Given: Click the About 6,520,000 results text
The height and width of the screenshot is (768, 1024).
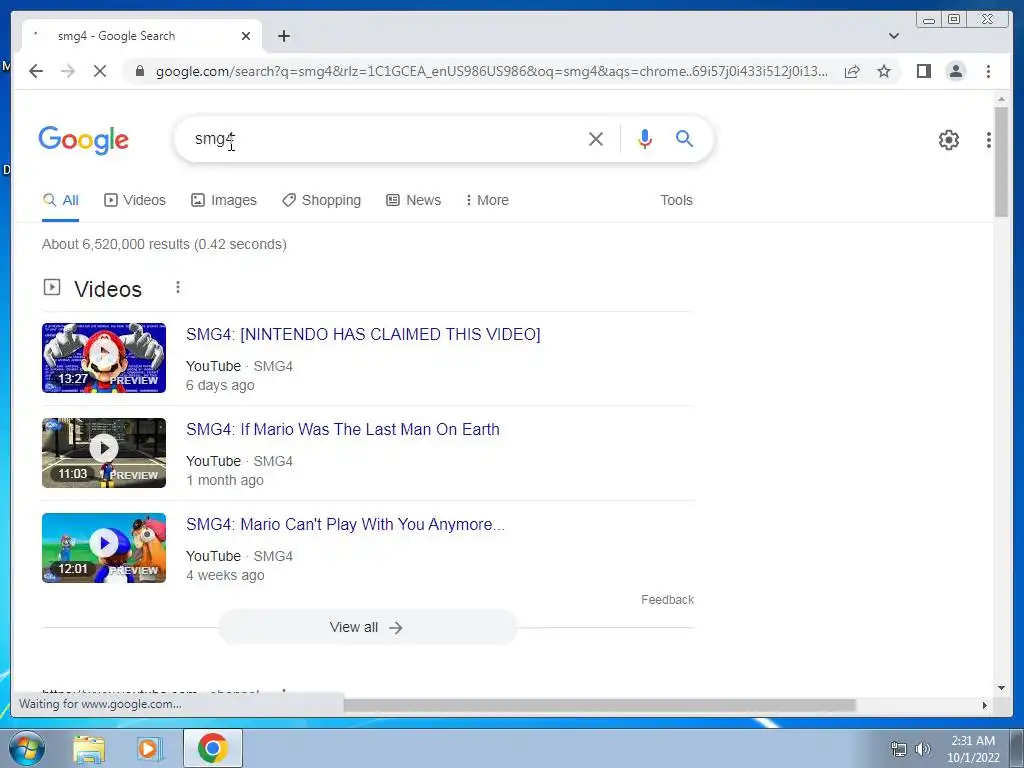Looking at the screenshot, I should pos(165,244).
